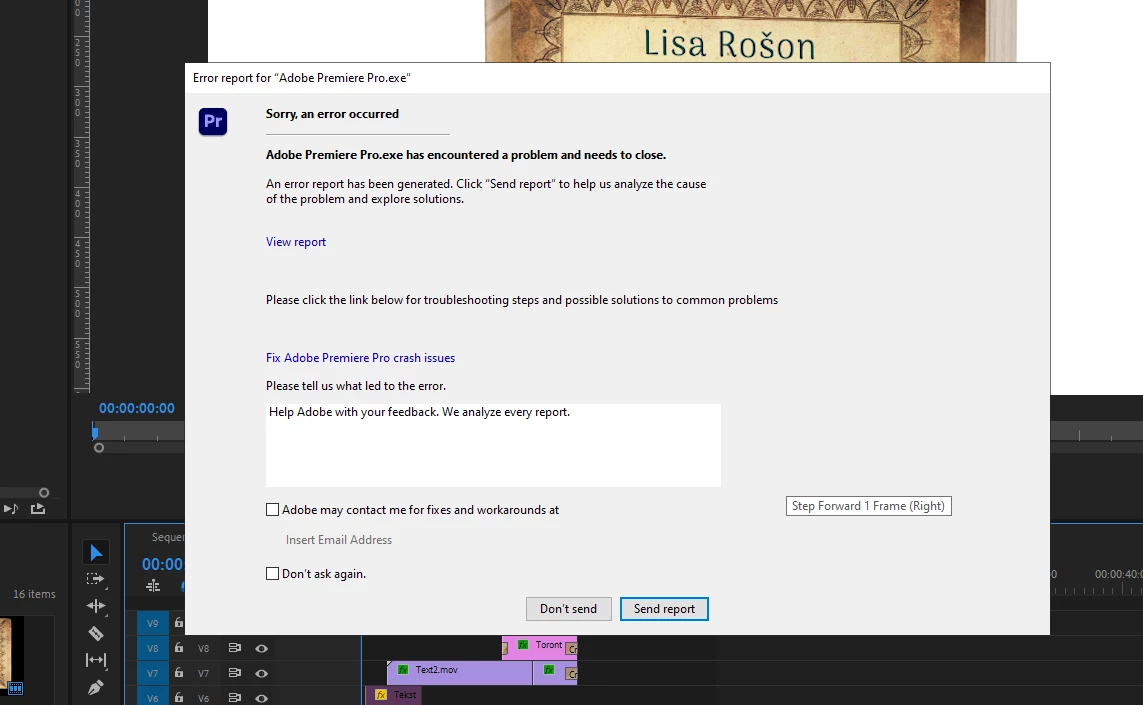Click the yellow fx badge on Tekst clip
The height and width of the screenshot is (705, 1143).
tap(381, 695)
